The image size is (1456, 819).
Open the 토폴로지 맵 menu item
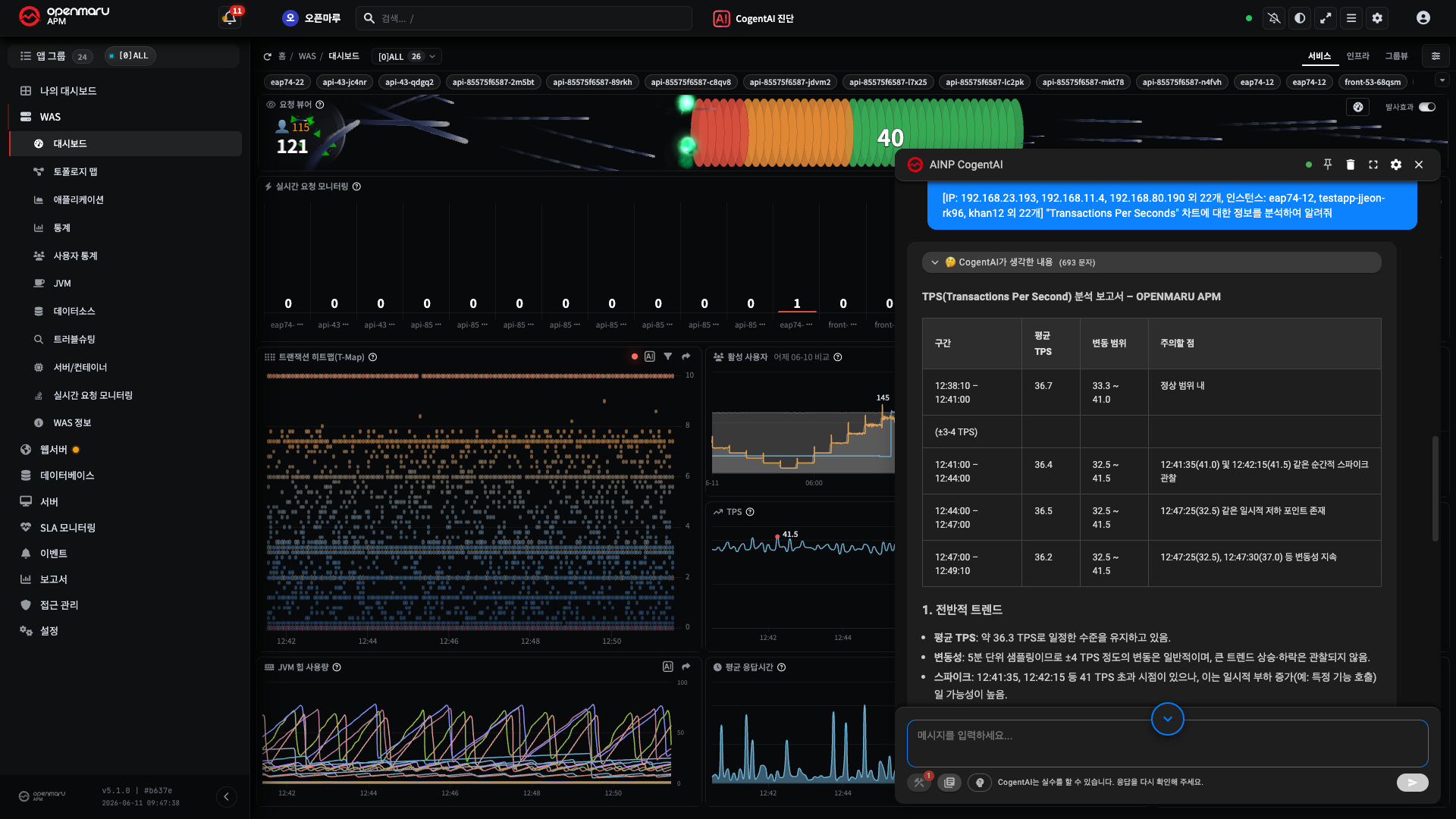pyautogui.click(x=75, y=172)
